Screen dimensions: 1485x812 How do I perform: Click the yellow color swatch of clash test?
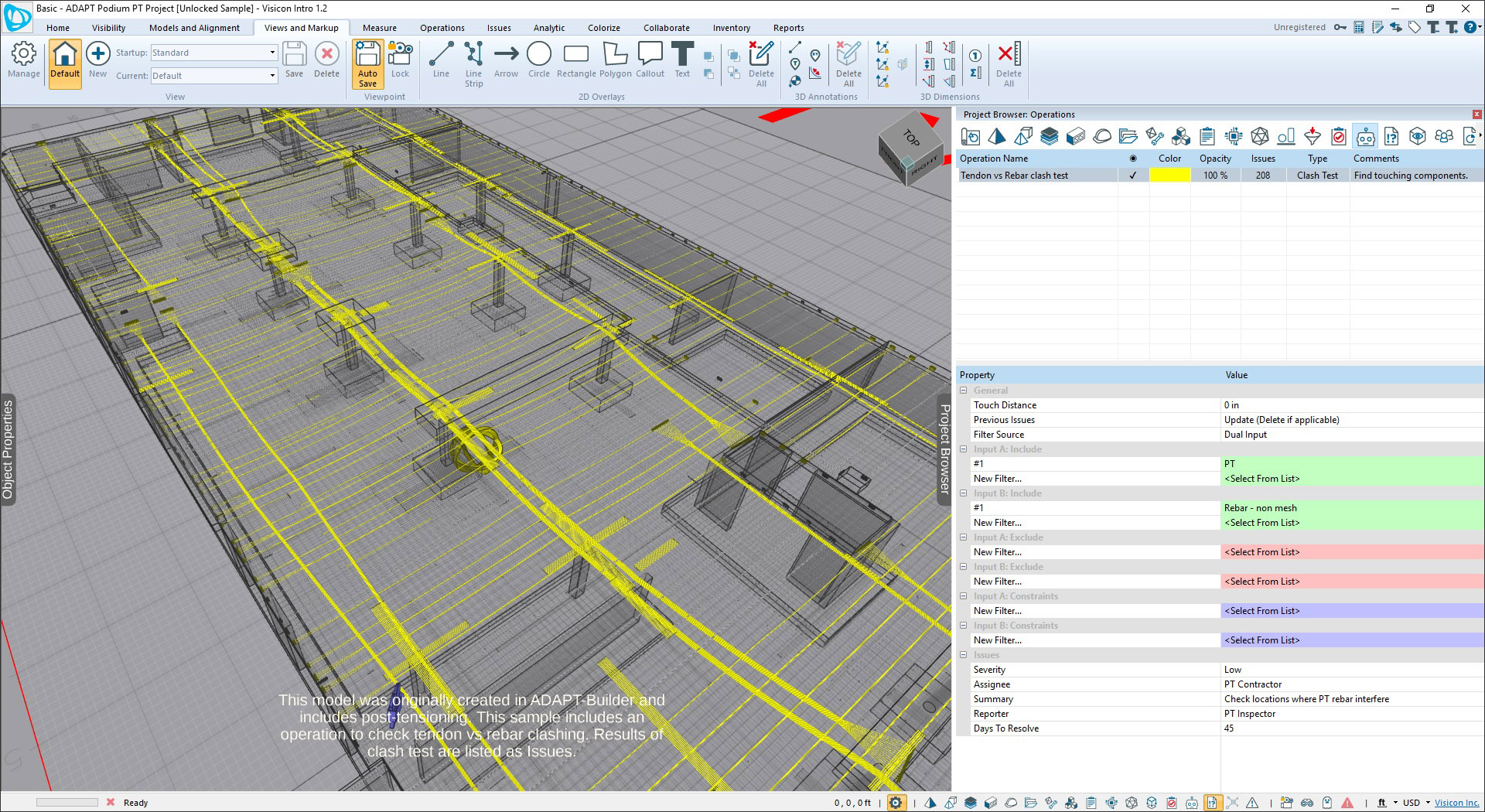1169,176
